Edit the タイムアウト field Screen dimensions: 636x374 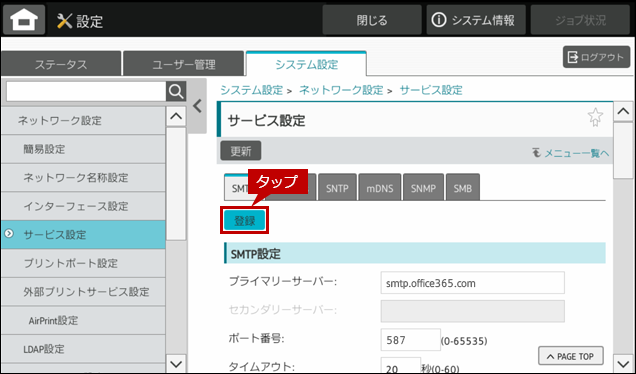(401, 366)
